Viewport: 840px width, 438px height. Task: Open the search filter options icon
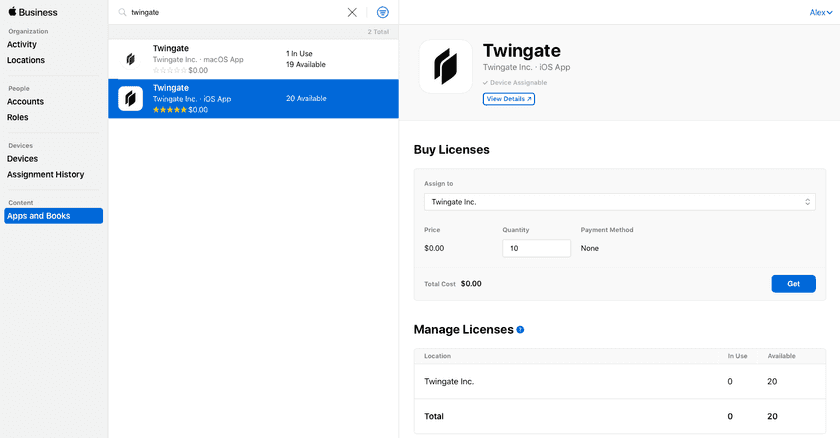tap(383, 12)
